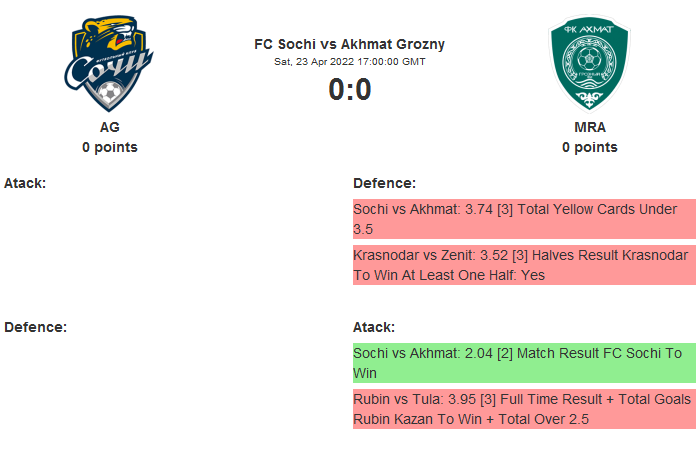The image size is (700, 460).
Task: Click MRA's Atack section heading
Action: click(374, 327)
